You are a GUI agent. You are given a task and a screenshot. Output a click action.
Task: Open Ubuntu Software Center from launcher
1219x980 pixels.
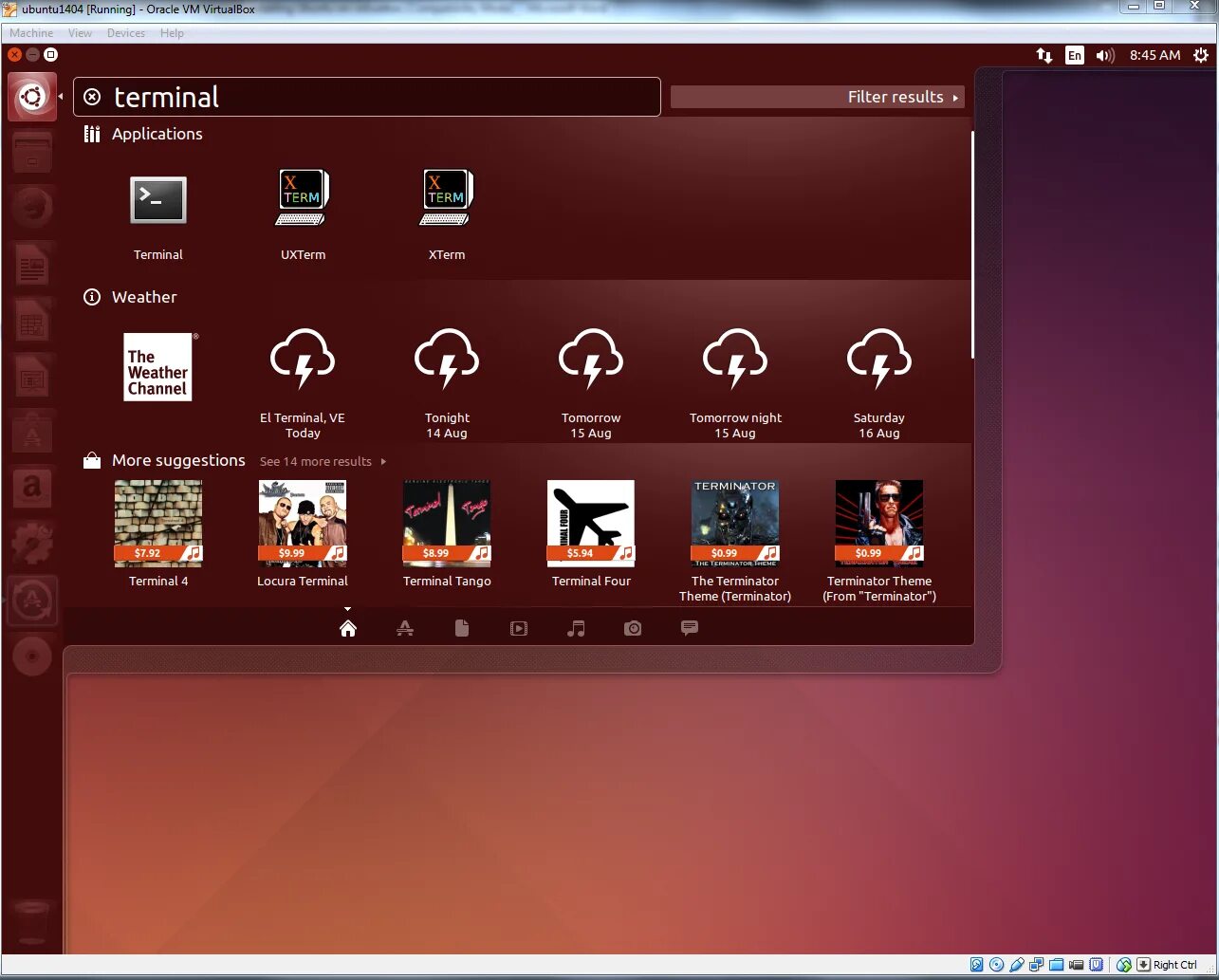click(x=32, y=435)
